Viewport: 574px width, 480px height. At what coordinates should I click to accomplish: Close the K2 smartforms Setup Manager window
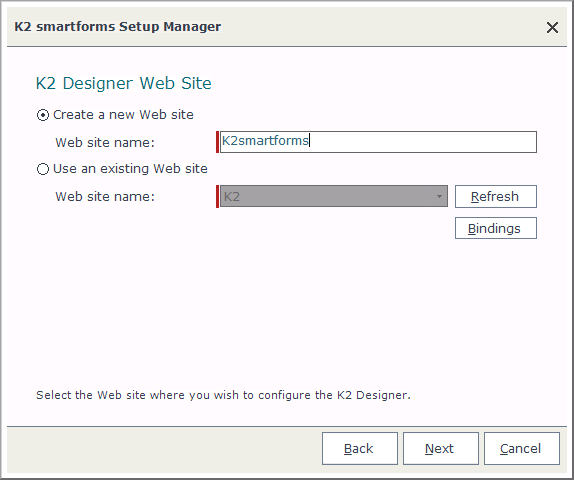552,27
